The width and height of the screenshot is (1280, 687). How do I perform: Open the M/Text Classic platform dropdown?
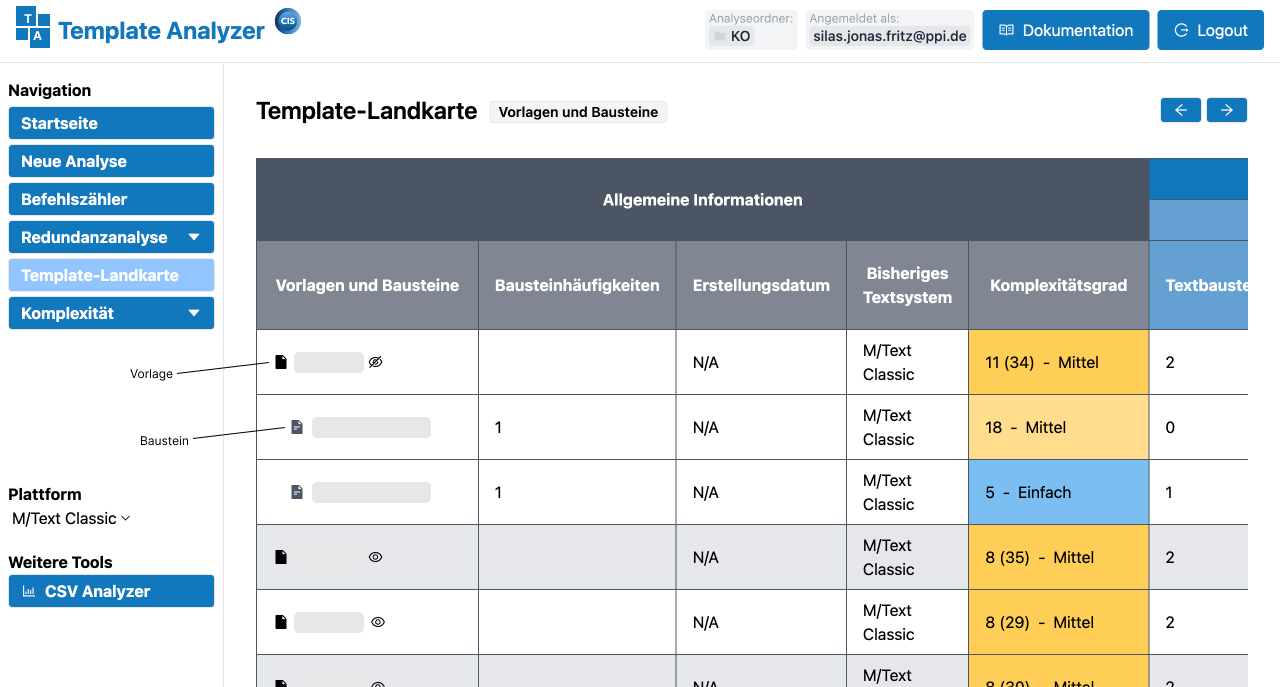[71, 518]
